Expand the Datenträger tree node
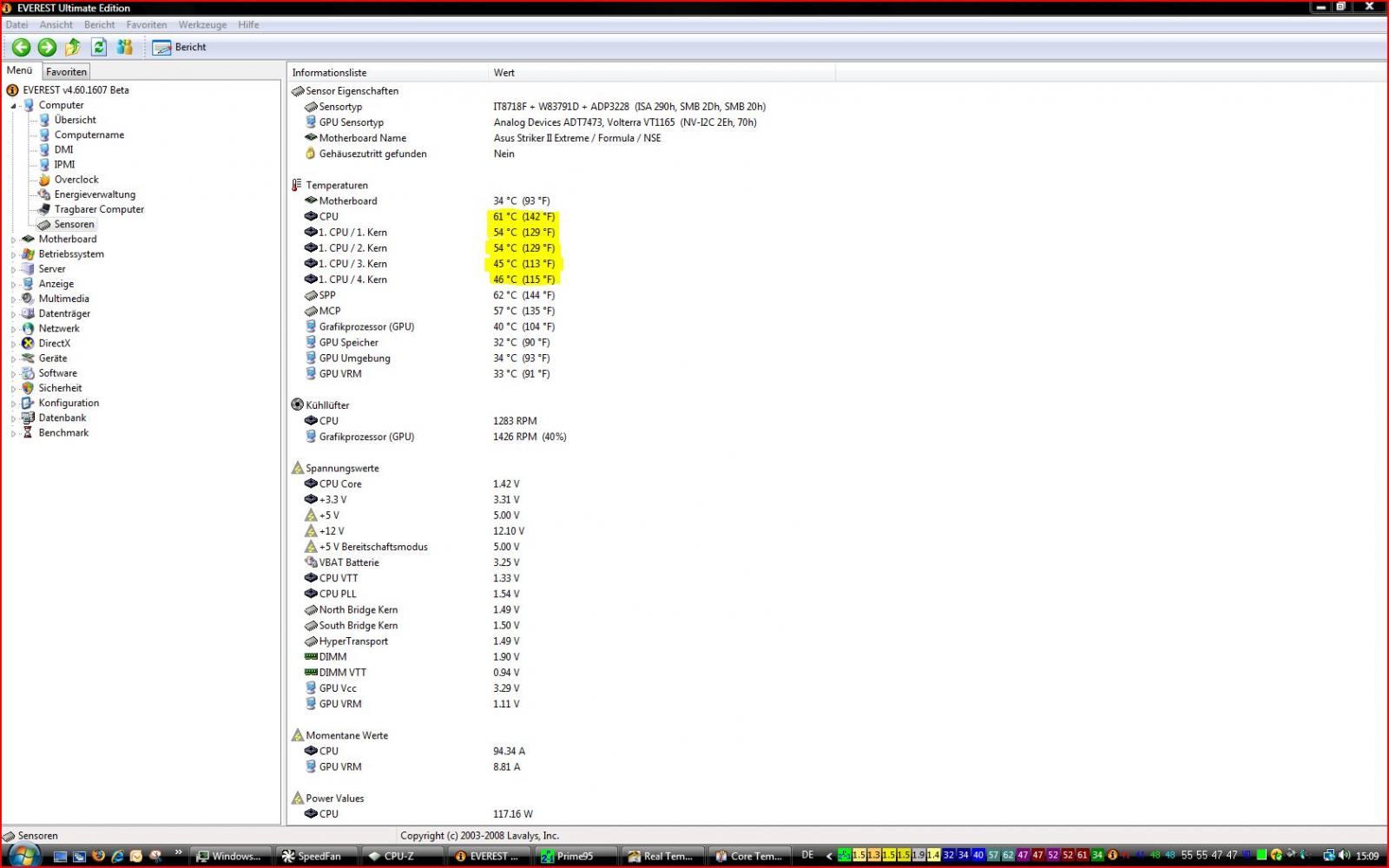 [x=13, y=313]
